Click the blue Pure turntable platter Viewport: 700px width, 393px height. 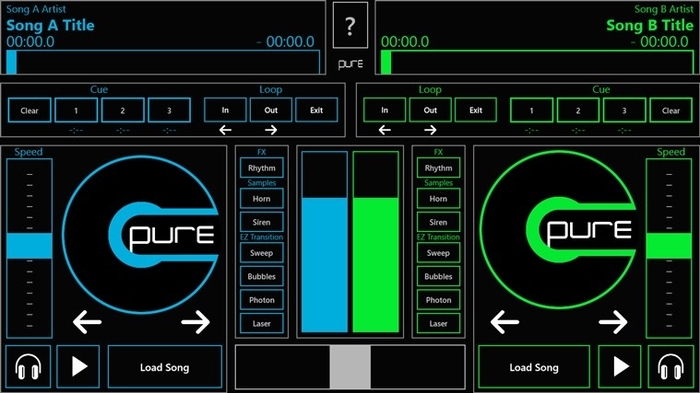pos(140,234)
